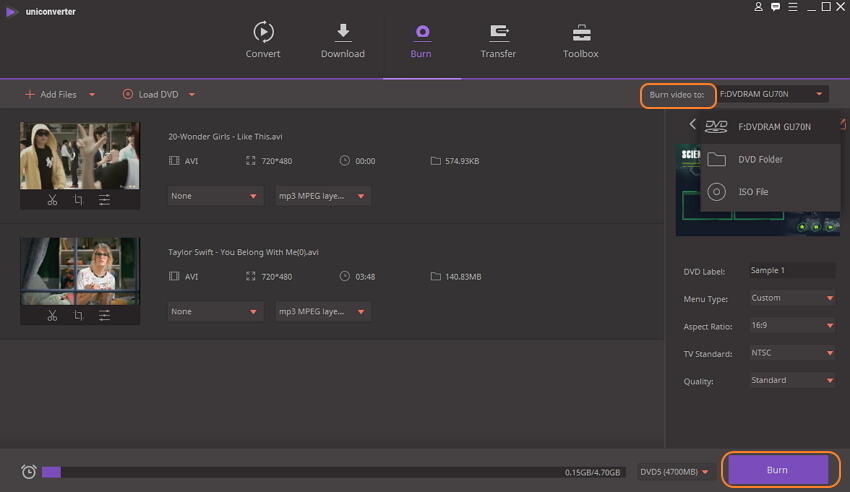Expand the Add Files dropdown arrow
The width and height of the screenshot is (850, 492).
pos(92,94)
